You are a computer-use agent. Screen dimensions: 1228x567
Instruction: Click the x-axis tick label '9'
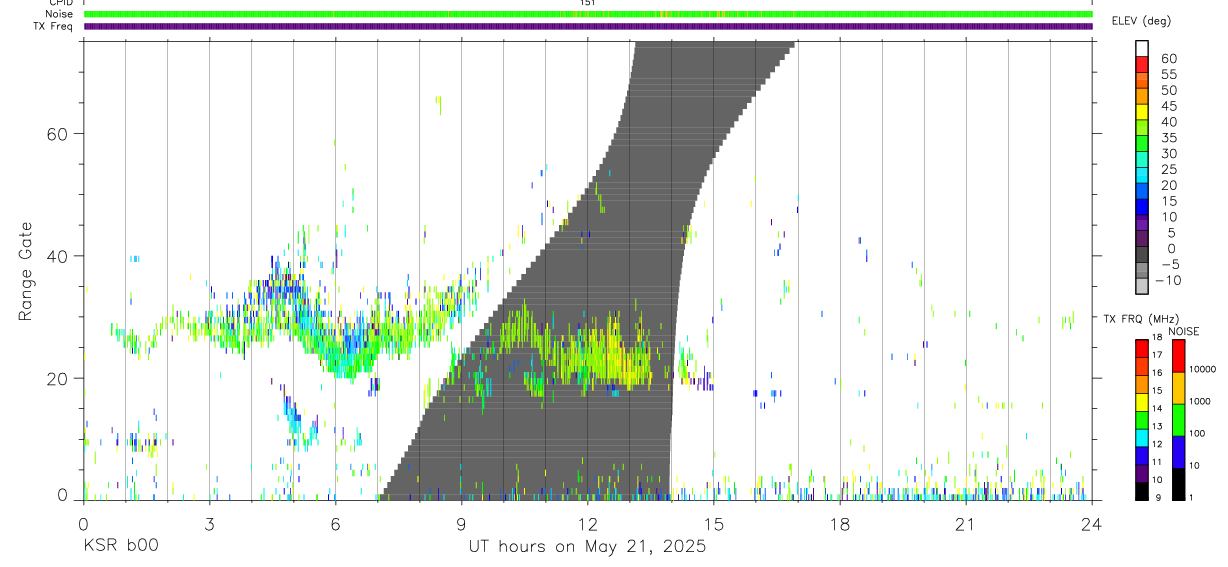(461, 524)
